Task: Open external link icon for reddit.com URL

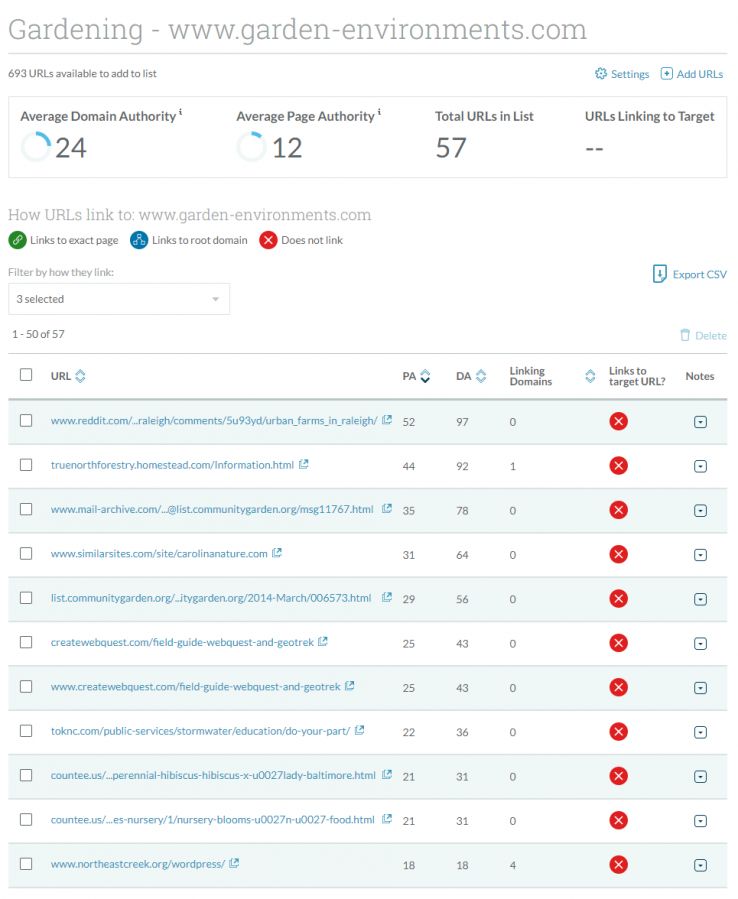Action: click(x=387, y=421)
